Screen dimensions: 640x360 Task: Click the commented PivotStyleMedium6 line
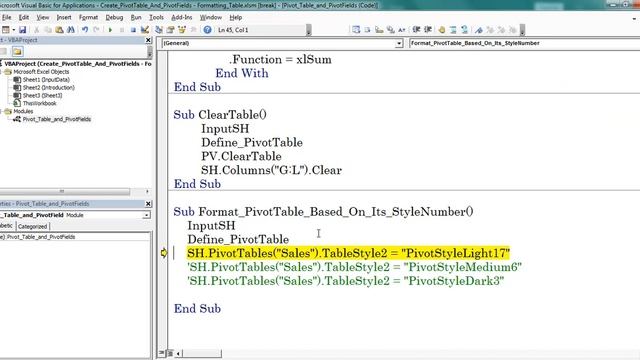(x=354, y=267)
